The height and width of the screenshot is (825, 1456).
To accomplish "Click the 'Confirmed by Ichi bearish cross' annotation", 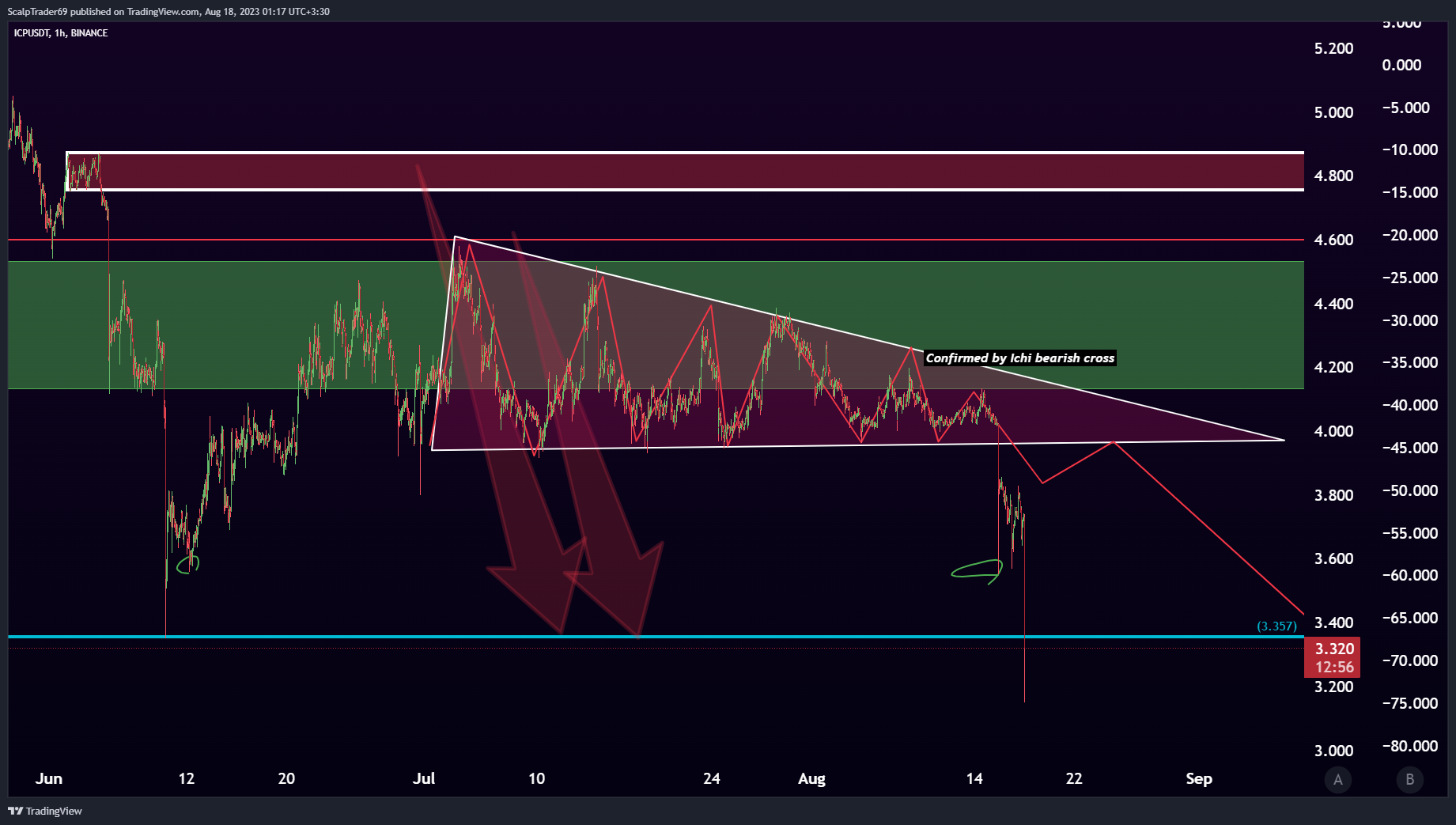I will point(1020,358).
